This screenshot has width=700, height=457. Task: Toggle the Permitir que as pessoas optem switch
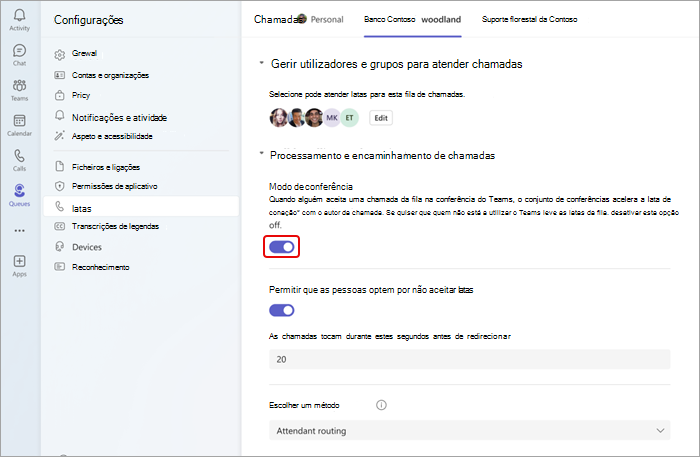pos(282,310)
